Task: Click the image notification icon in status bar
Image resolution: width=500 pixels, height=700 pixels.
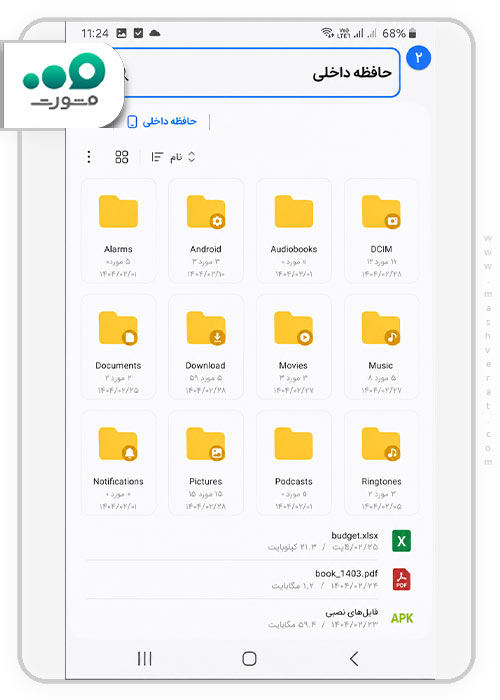Action: coord(121,33)
